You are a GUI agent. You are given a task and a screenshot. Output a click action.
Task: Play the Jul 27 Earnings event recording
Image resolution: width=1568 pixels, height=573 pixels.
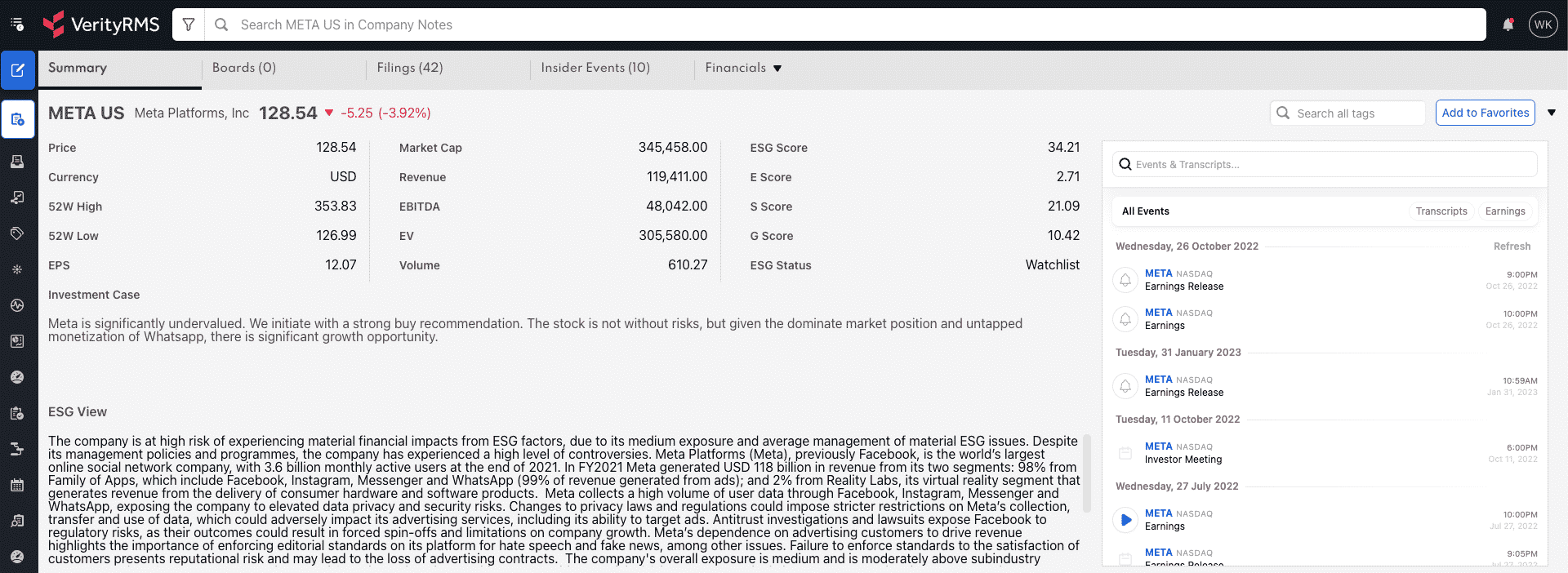pos(1125,520)
